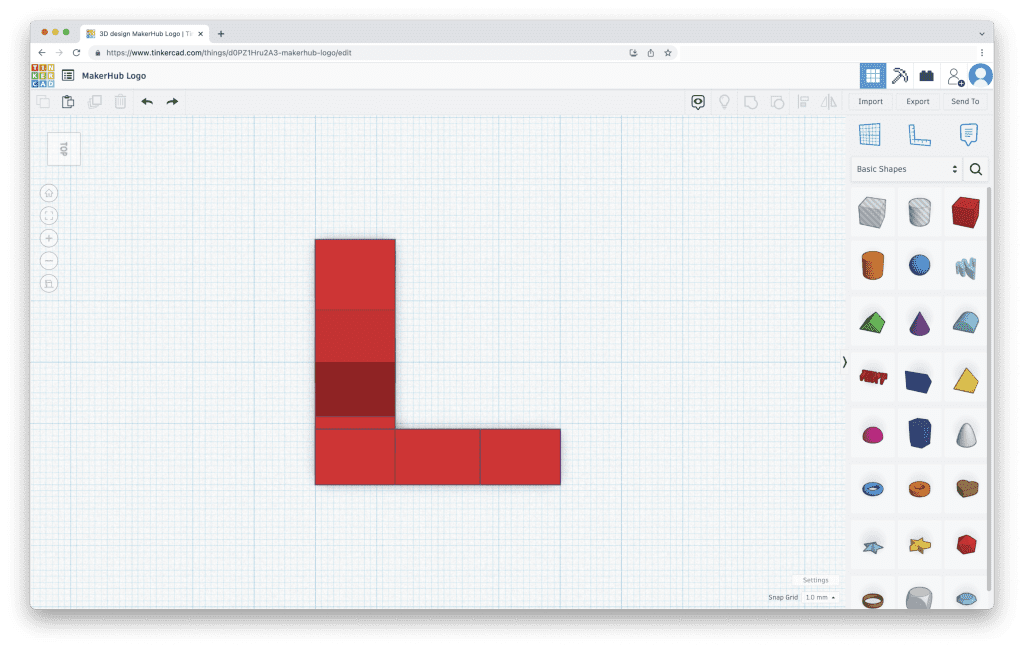Switch to 3D design grid view
The width and height of the screenshot is (1024, 649).
coord(872,75)
